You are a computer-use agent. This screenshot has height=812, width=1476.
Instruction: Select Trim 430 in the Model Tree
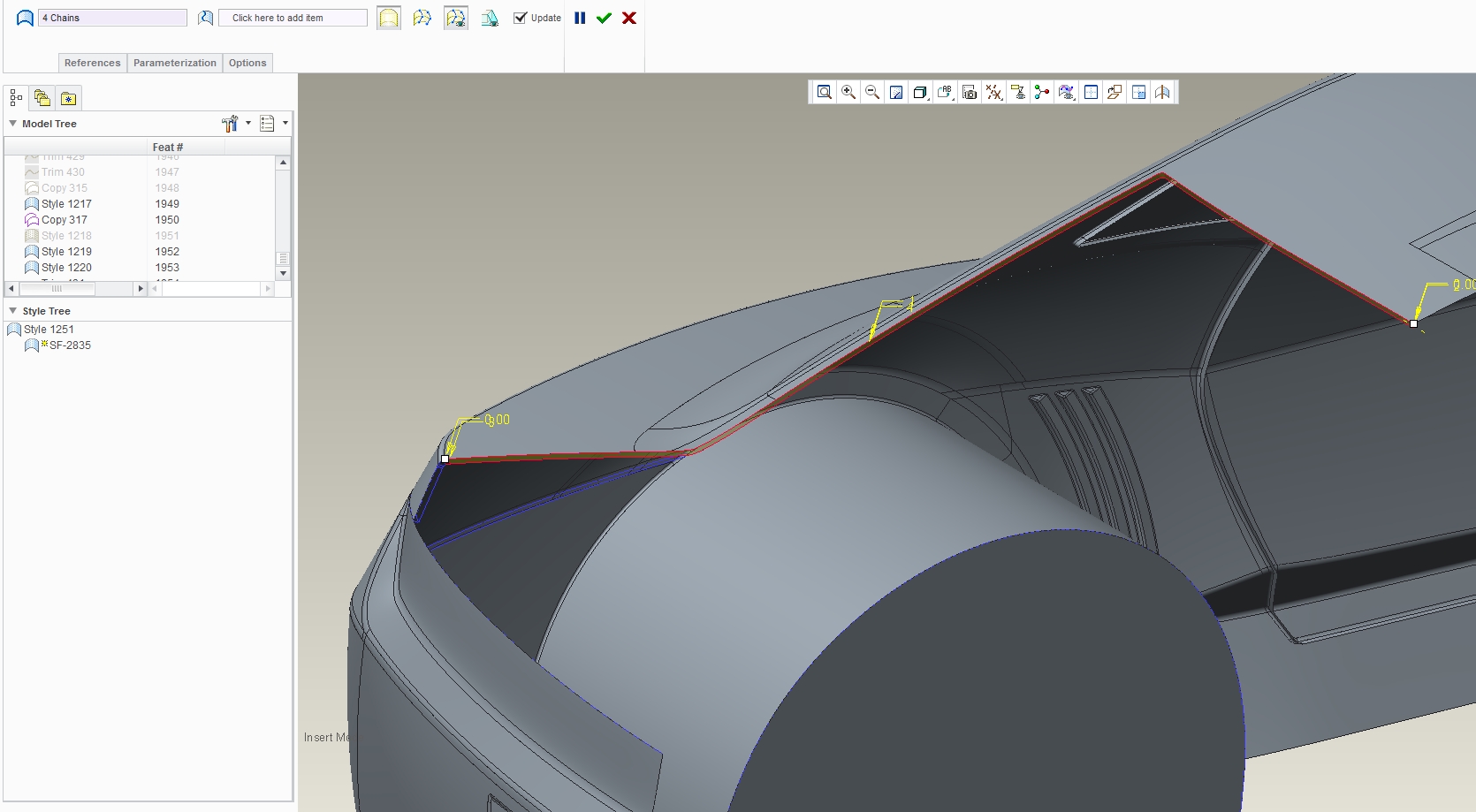[x=63, y=172]
